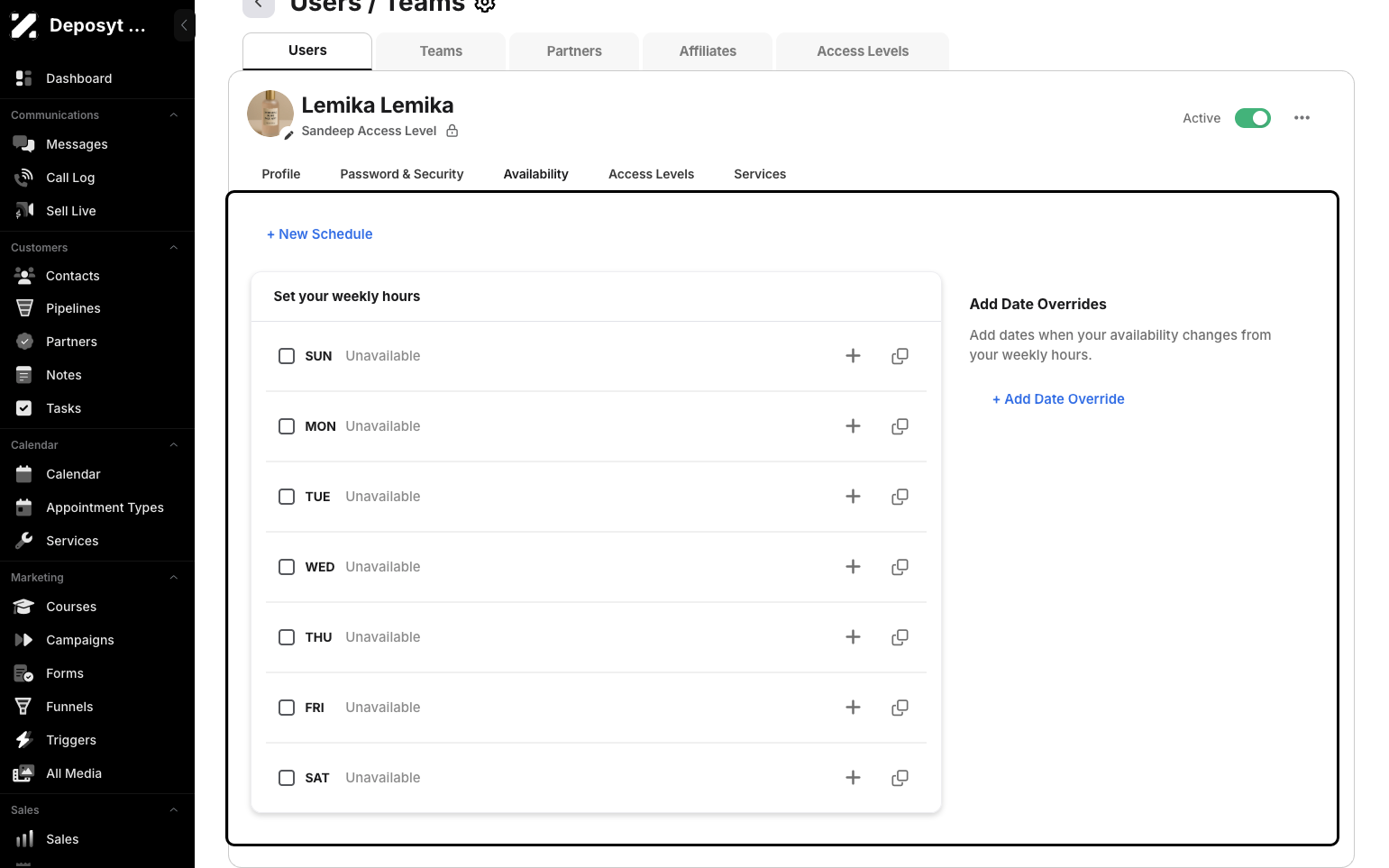
Task: Open All Media icon
Action: click(24, 773)
